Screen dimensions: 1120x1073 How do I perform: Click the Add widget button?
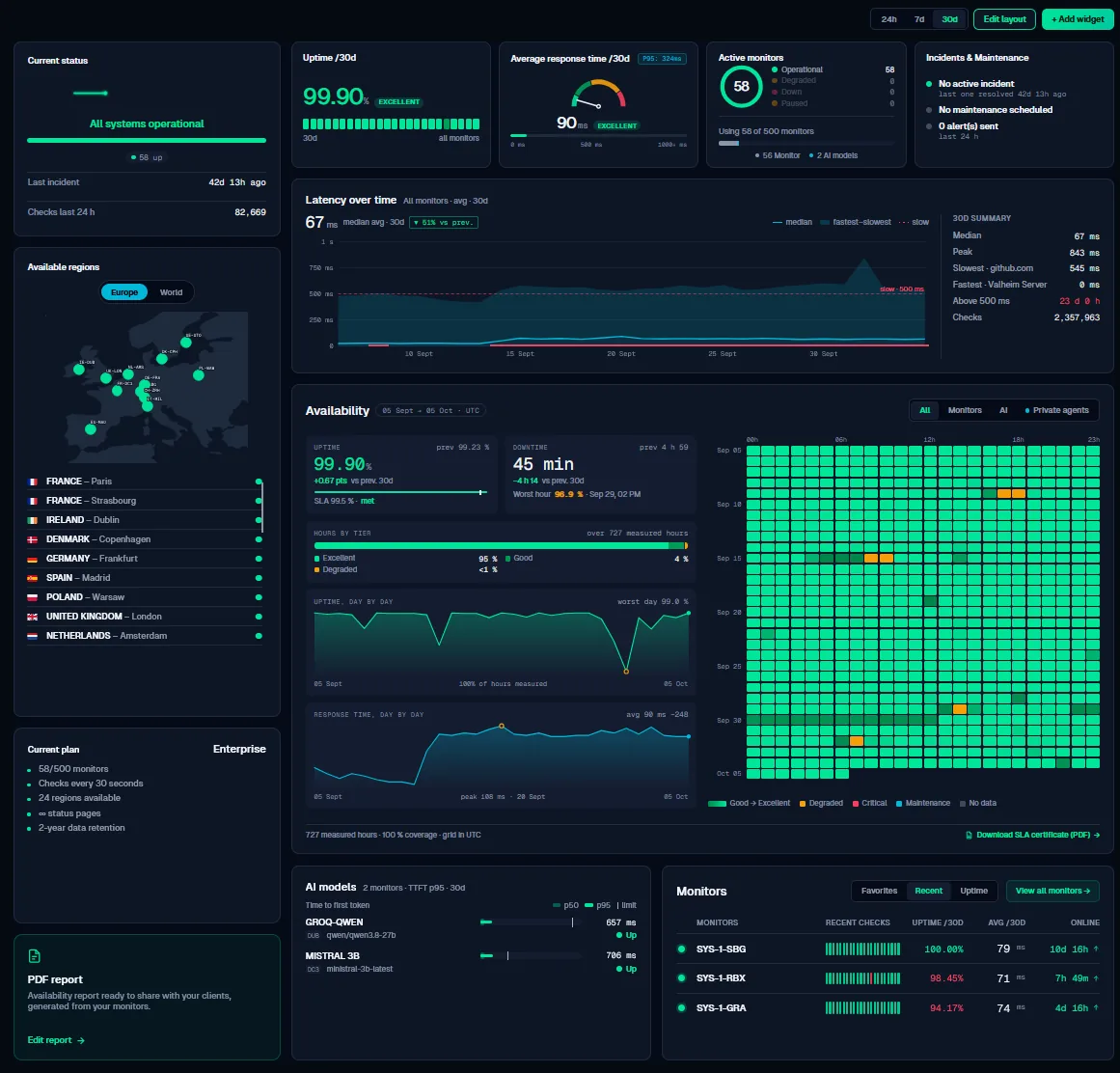tap(1078, 19)
